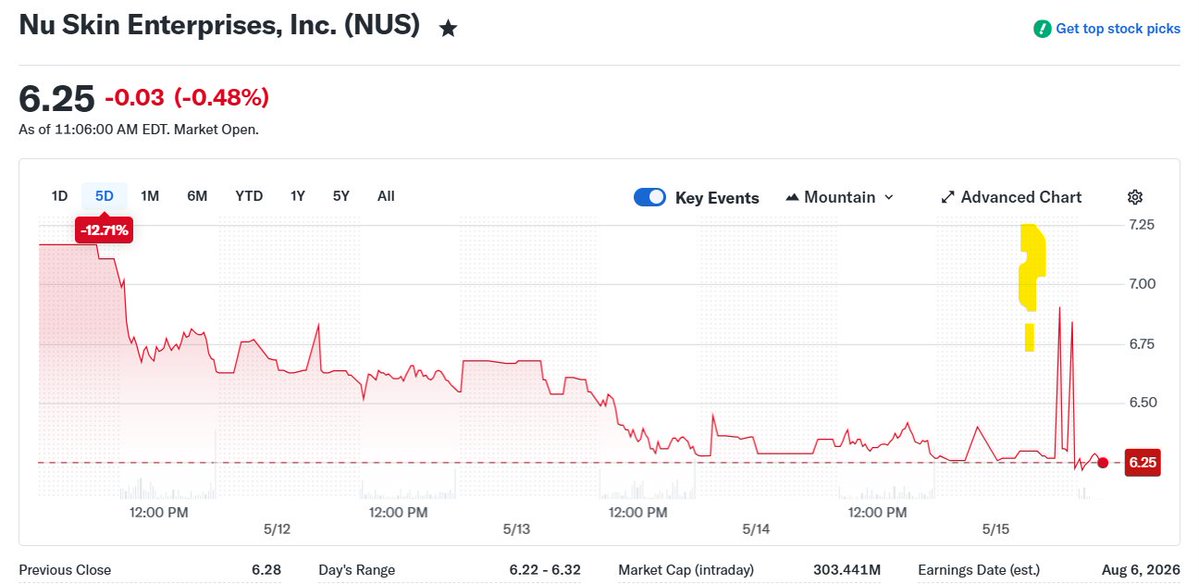Expand the Mountain chart type dropdown chevron
The height and width of the screenshot is (584, 1199).
click(889, 197)
